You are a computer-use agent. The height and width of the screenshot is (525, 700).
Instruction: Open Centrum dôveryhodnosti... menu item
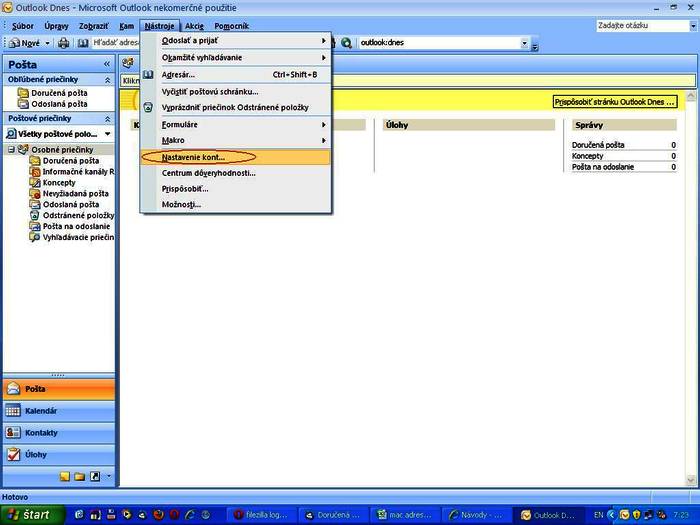tap(236, 173)
